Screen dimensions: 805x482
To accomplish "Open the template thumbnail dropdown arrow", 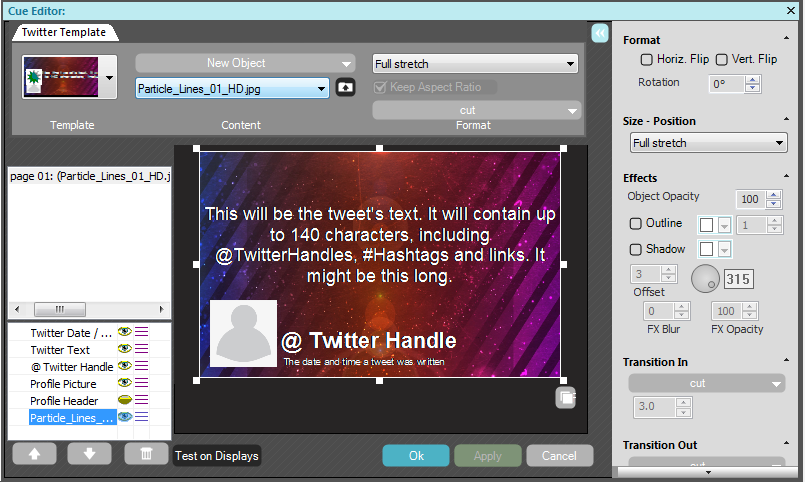I will pos(109,78).
